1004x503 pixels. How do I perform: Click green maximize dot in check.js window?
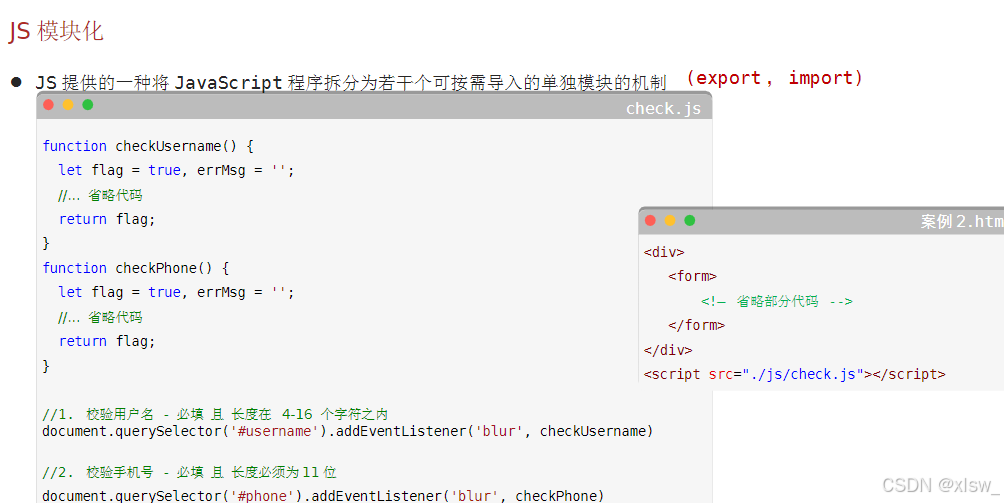[88, 105]
